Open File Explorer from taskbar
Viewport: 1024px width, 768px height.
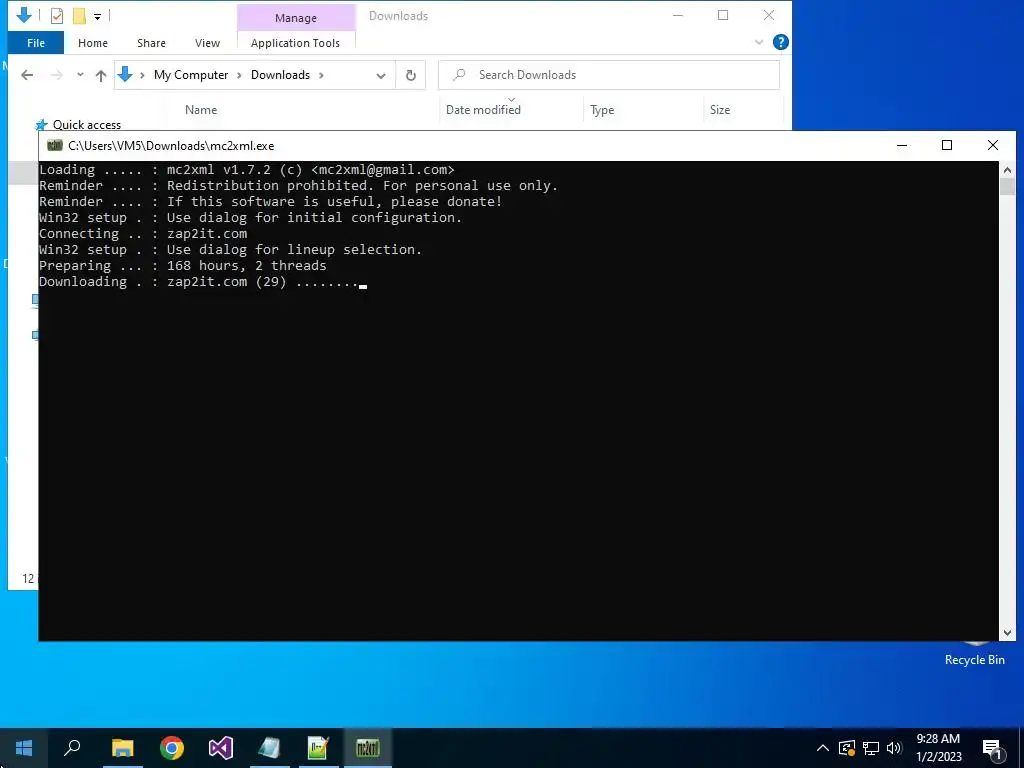pyautogui.click(x=122, y=748)
